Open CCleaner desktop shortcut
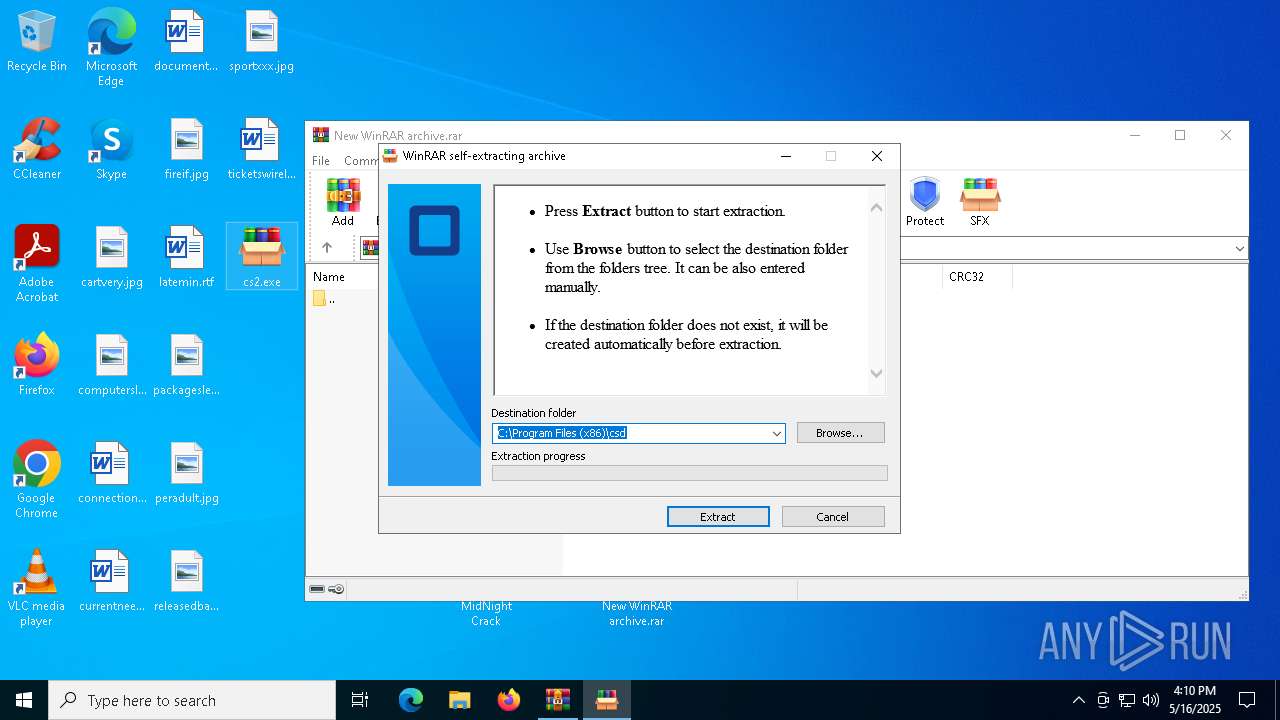Image resolution: width=1280 pixels, height=720 pixels. (x=37, y=150)
